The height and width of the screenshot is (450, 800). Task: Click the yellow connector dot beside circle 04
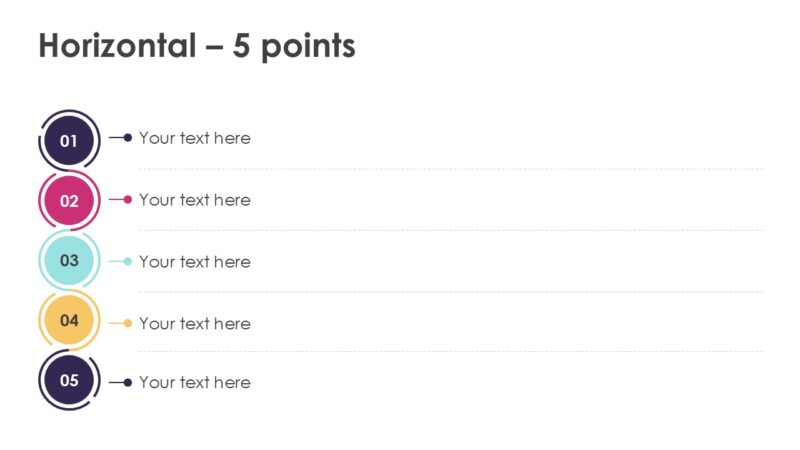[127, 323]
